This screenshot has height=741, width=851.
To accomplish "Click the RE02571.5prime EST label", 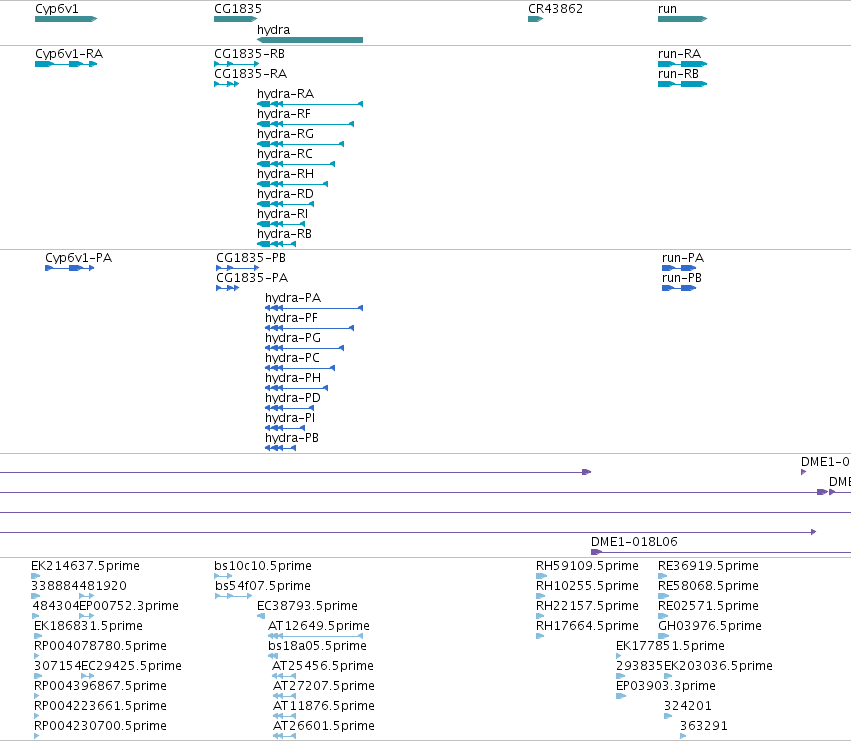I will pyautogui.click(x=708, y=606).
